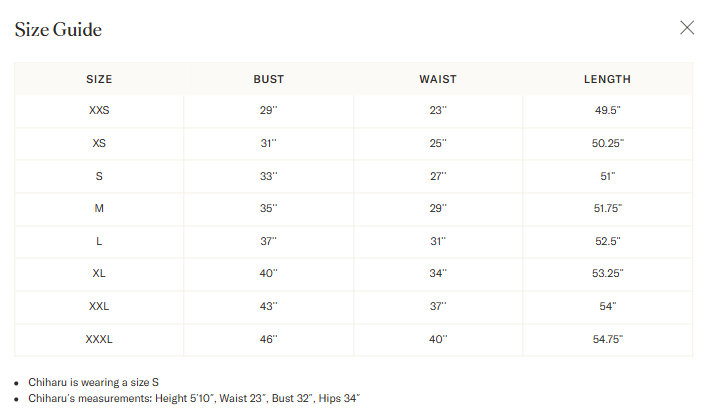Click the 40" bust value for XL
This screenshot has height=420, width=704.
(268, 274)
